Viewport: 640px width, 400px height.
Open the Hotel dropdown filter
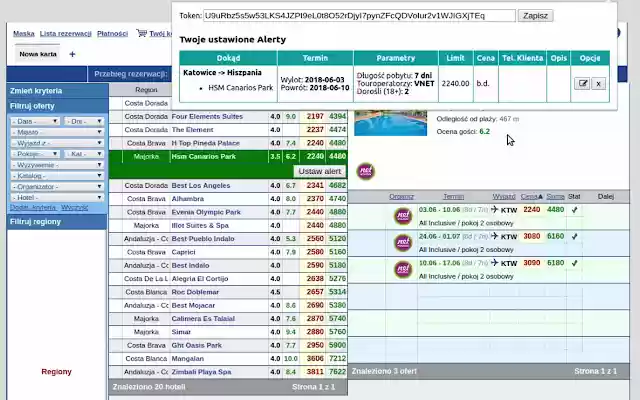(57, 198)
